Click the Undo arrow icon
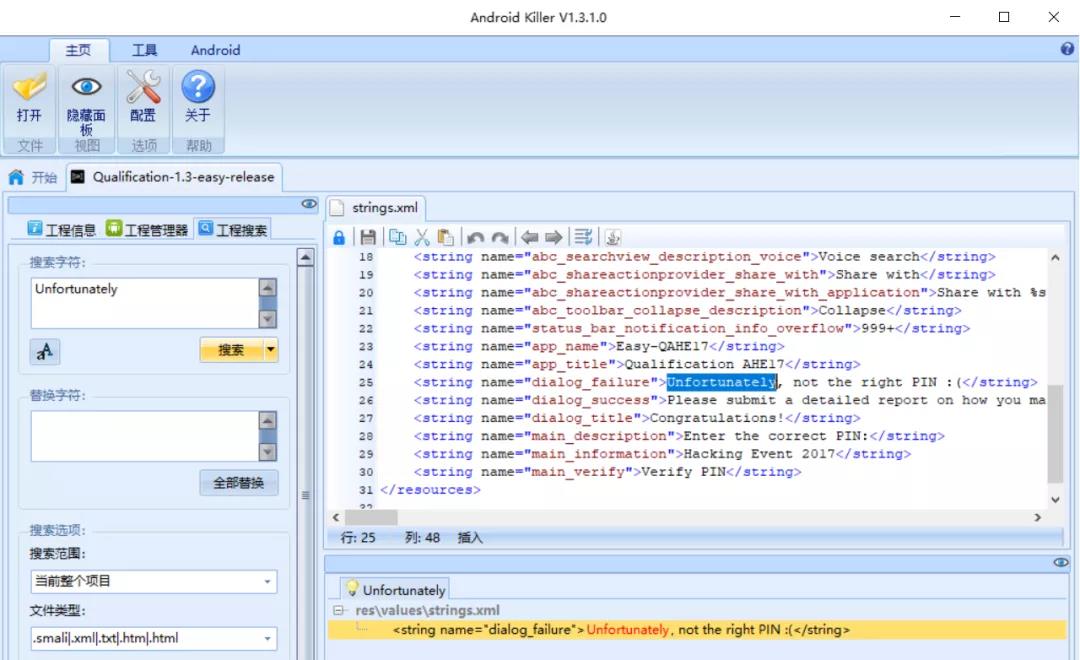1080x660 pixels. click(x=475, y=238)
